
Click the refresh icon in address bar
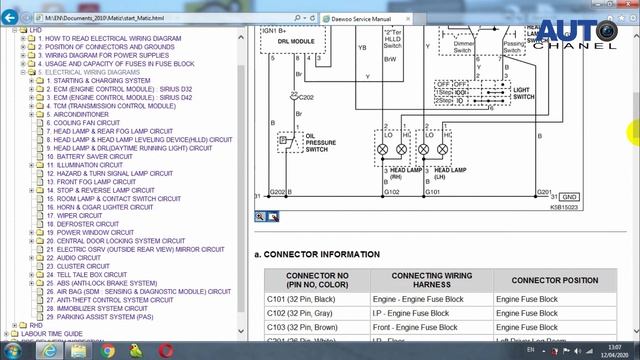[x=312, y=18]
